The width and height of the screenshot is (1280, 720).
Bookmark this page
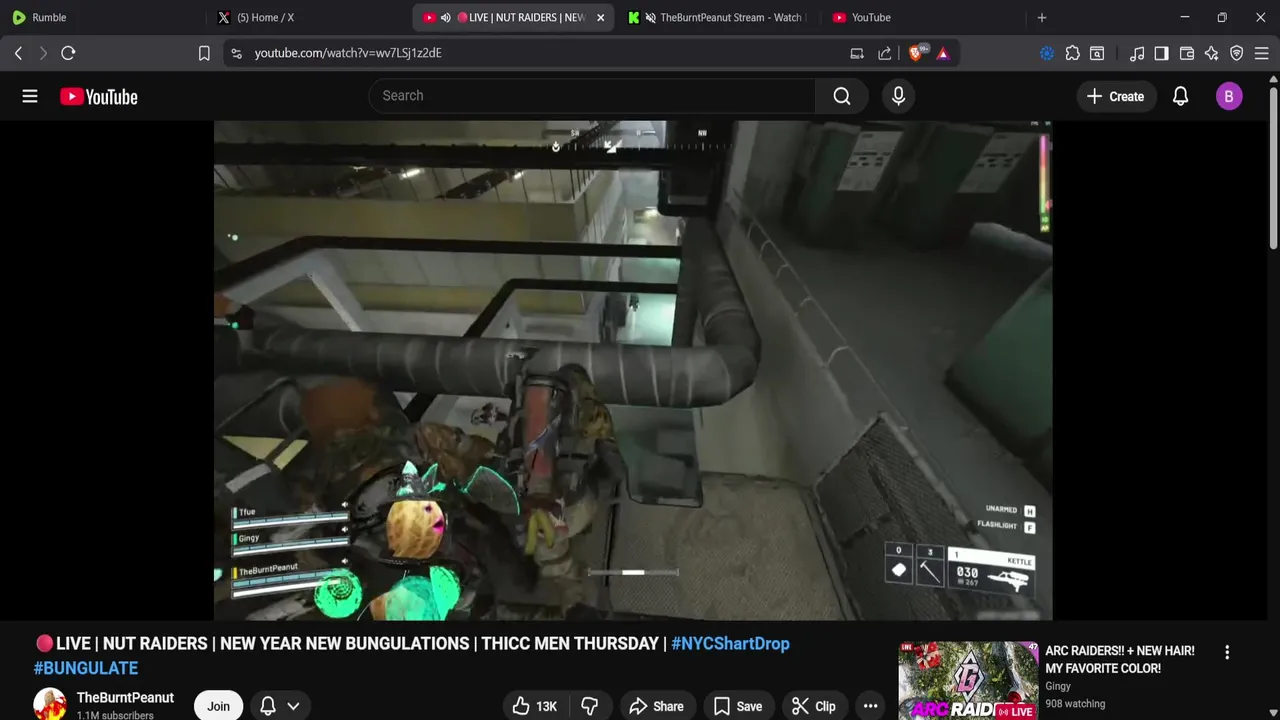pos(204,53)
